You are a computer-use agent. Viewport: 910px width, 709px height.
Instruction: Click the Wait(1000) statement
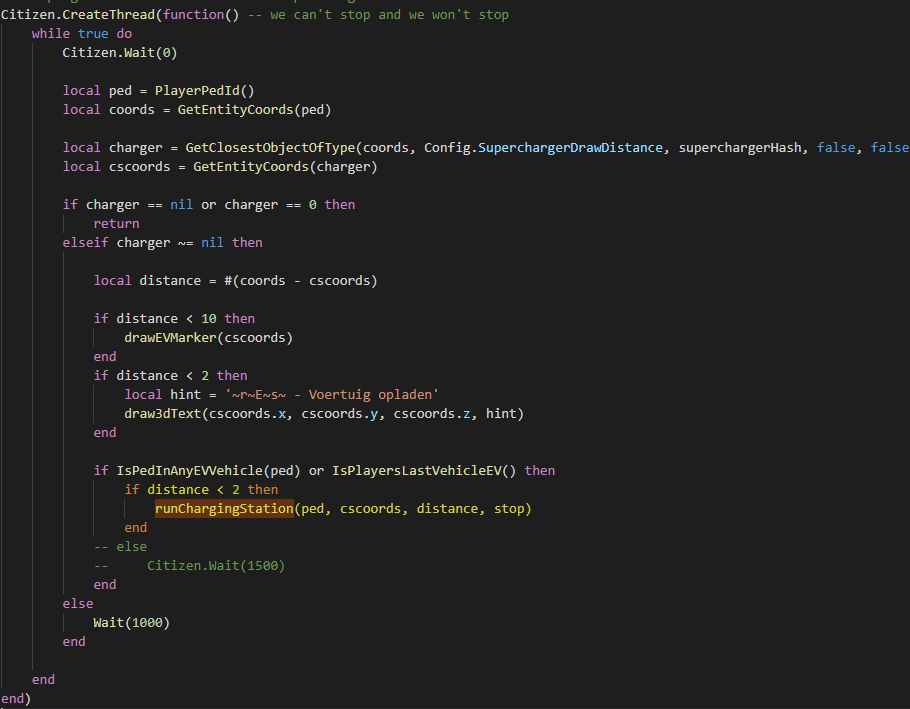[131, 623]
